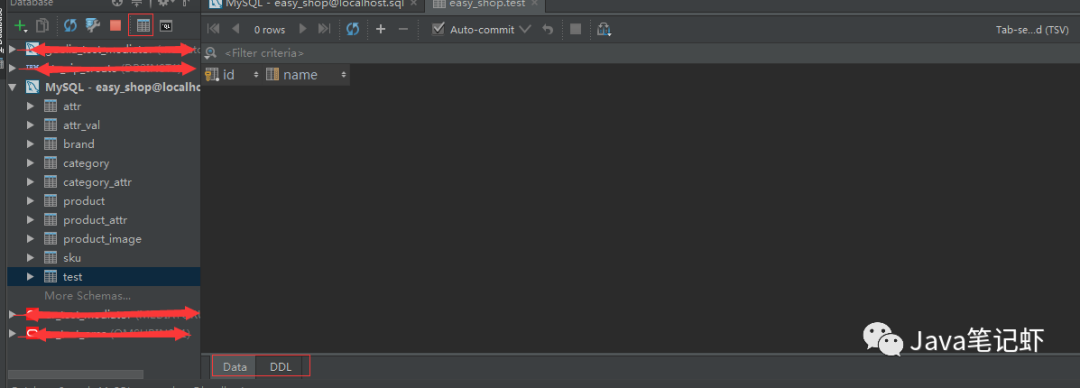
Task: Jump to last page of rows
Action: (x=324, y=29)
